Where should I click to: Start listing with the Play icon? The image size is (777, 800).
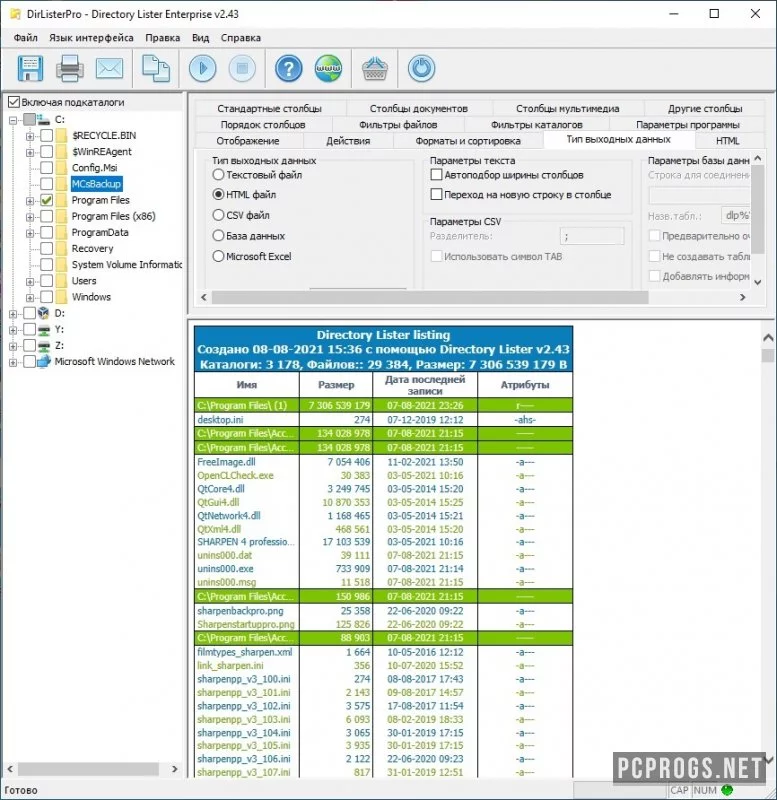[203, 68]
